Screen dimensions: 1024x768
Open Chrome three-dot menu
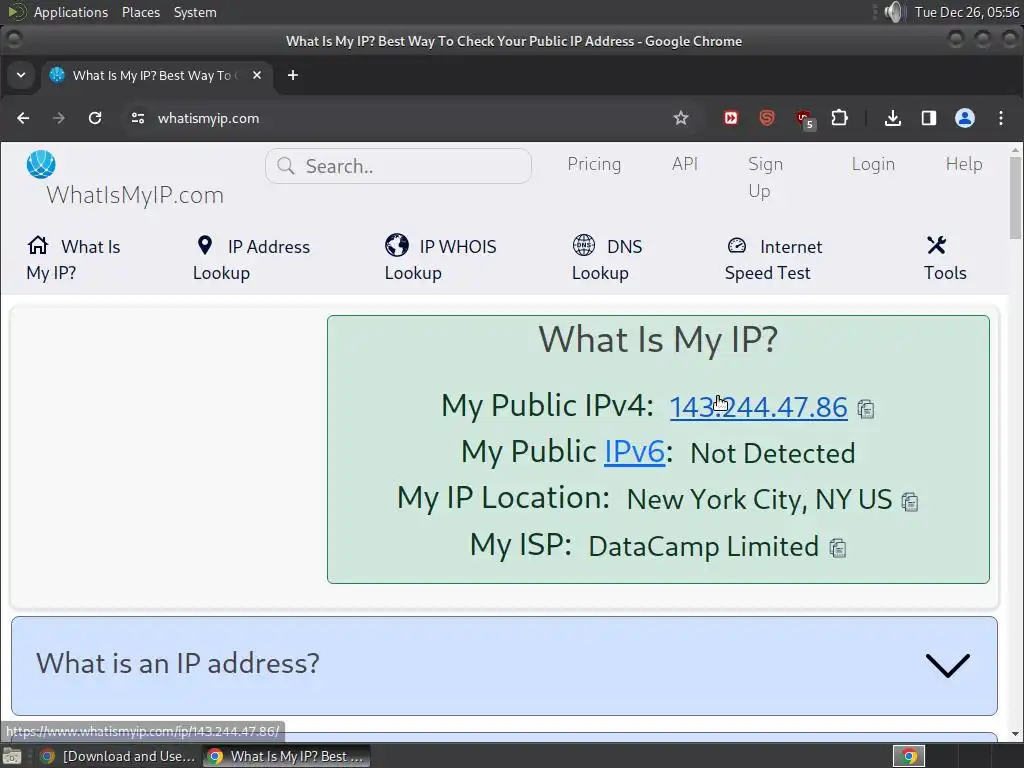coord(1000,118)
